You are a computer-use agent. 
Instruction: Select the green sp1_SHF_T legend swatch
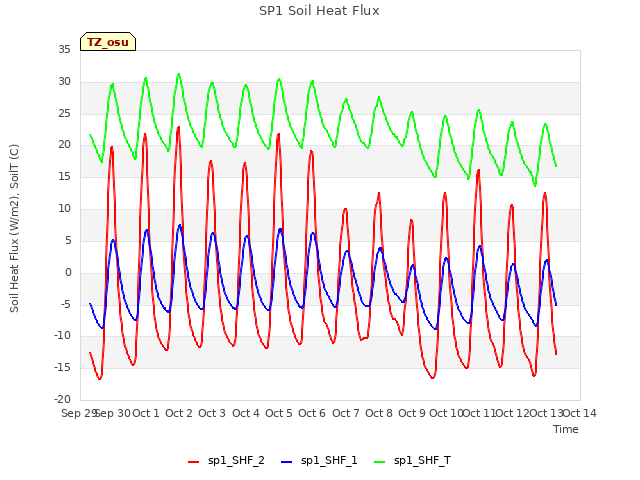pyautogui.click(x=380, y=462)
